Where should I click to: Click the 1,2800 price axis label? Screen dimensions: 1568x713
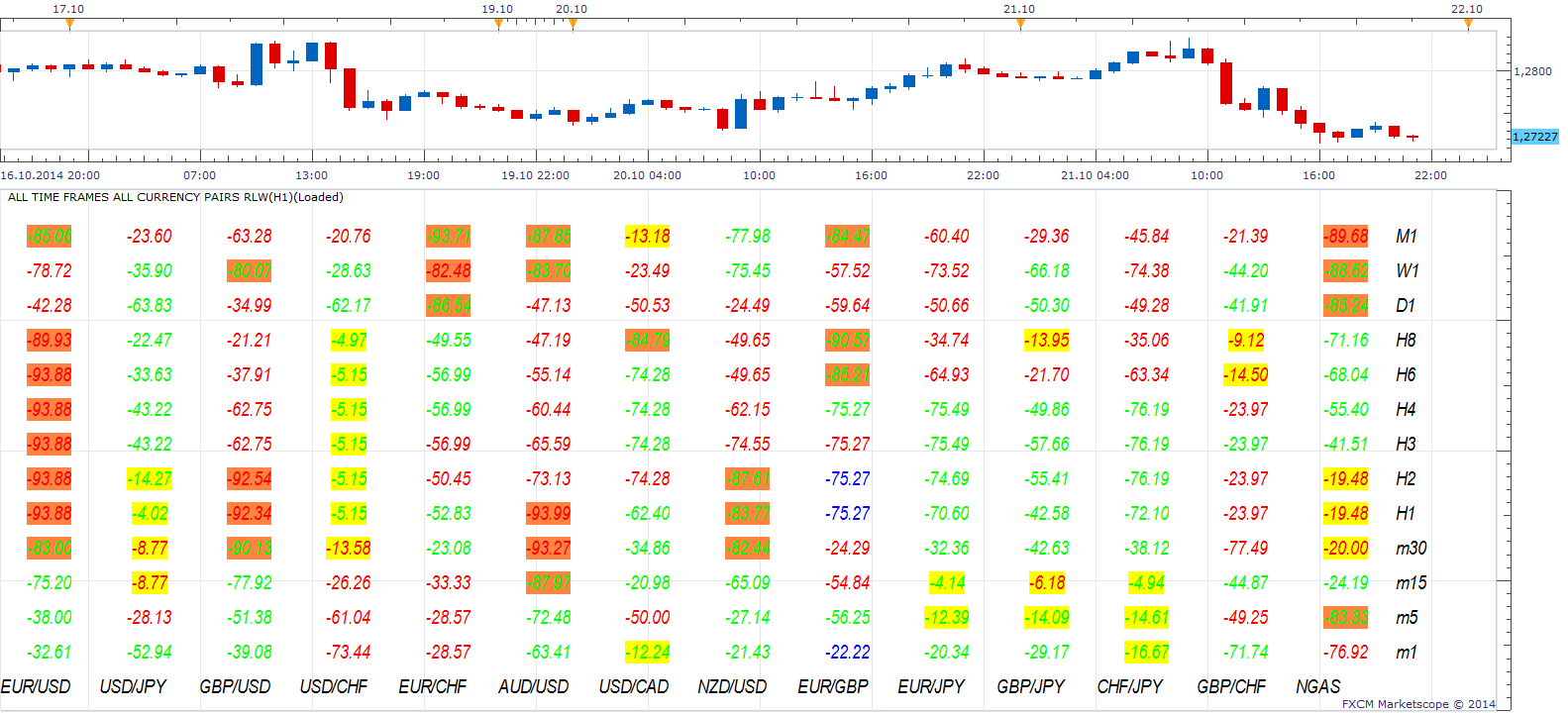click(1533, 71)
